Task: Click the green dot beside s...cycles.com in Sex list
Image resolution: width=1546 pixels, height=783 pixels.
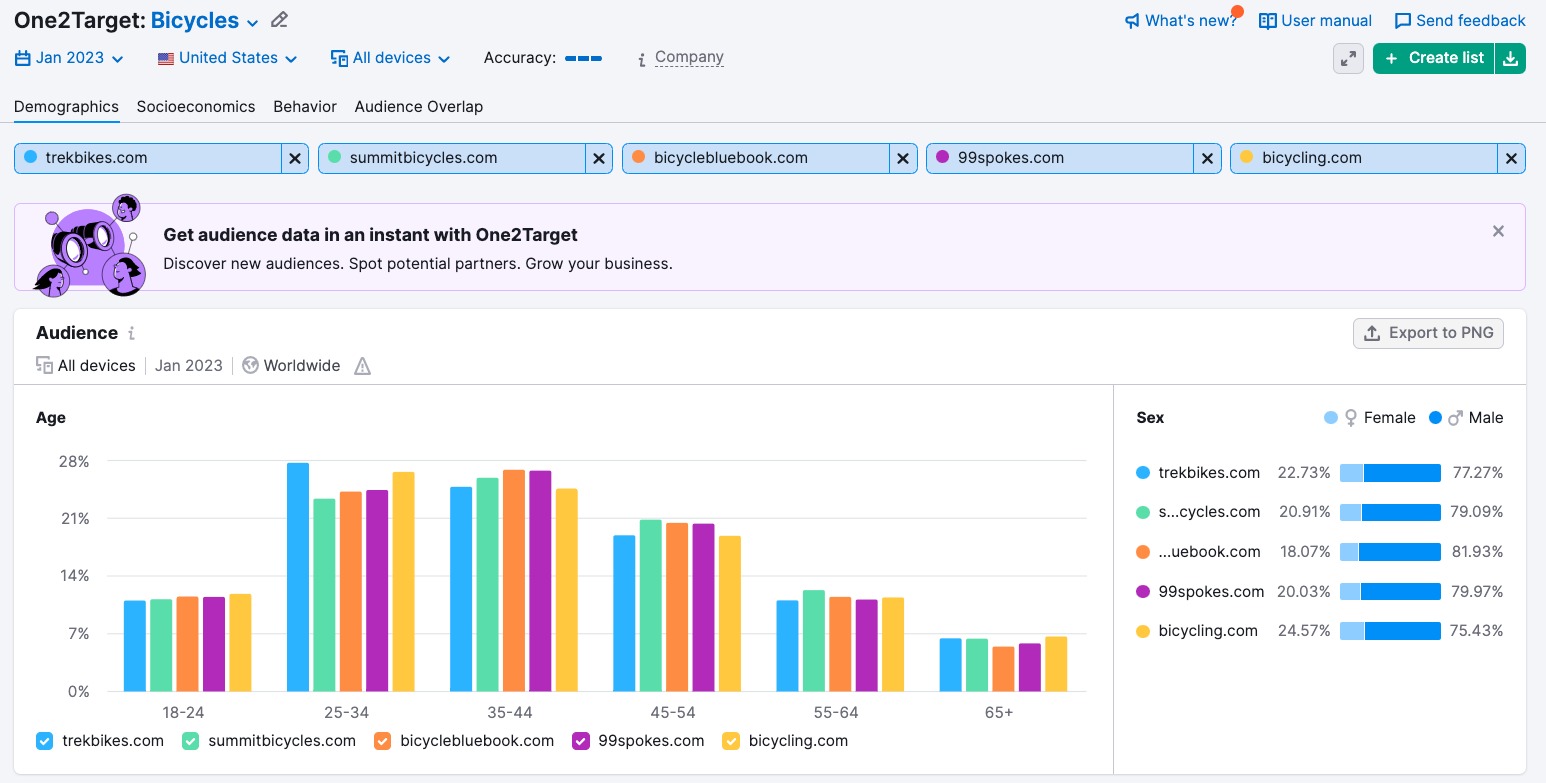Action: 1144,512
